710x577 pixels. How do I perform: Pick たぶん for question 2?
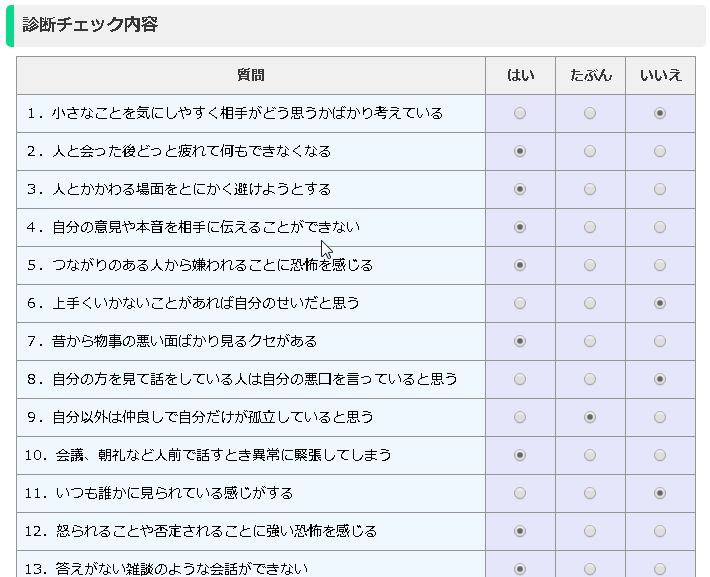tap(590, 152)
